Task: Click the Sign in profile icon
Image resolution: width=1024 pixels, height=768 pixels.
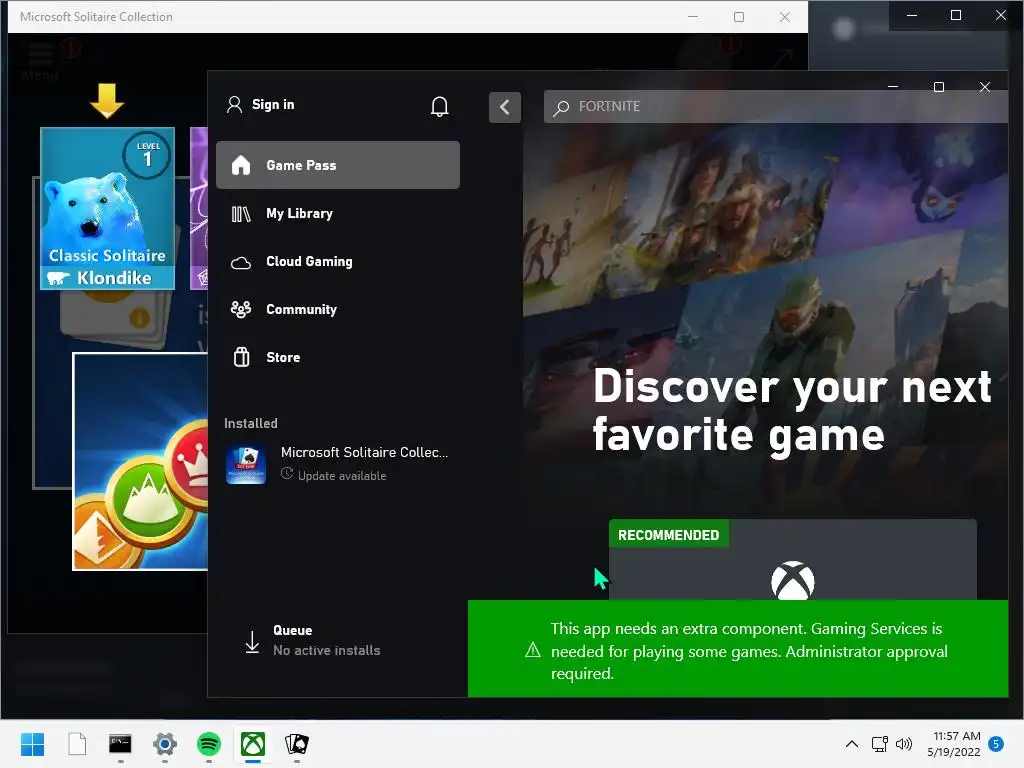Action: coord(234,104)
